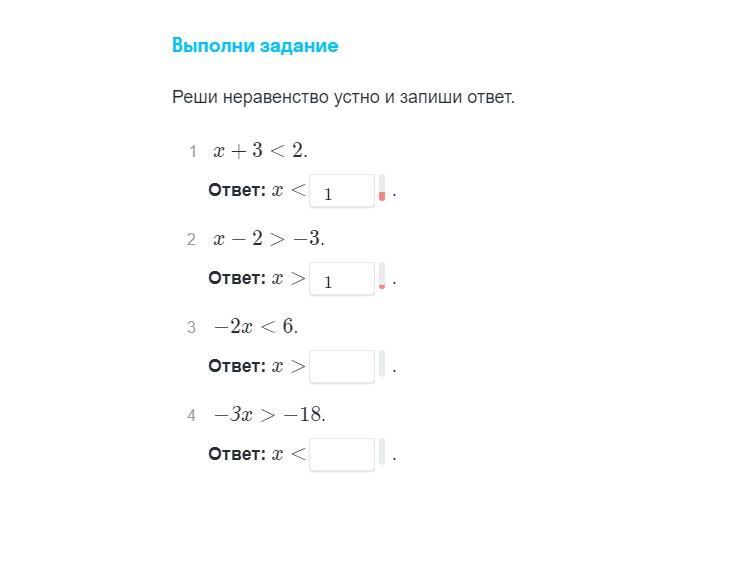Select the empty answer field for −2x < 6
Image resolution: width=755 pixels, height=580 pixels.
pos(342,366)
